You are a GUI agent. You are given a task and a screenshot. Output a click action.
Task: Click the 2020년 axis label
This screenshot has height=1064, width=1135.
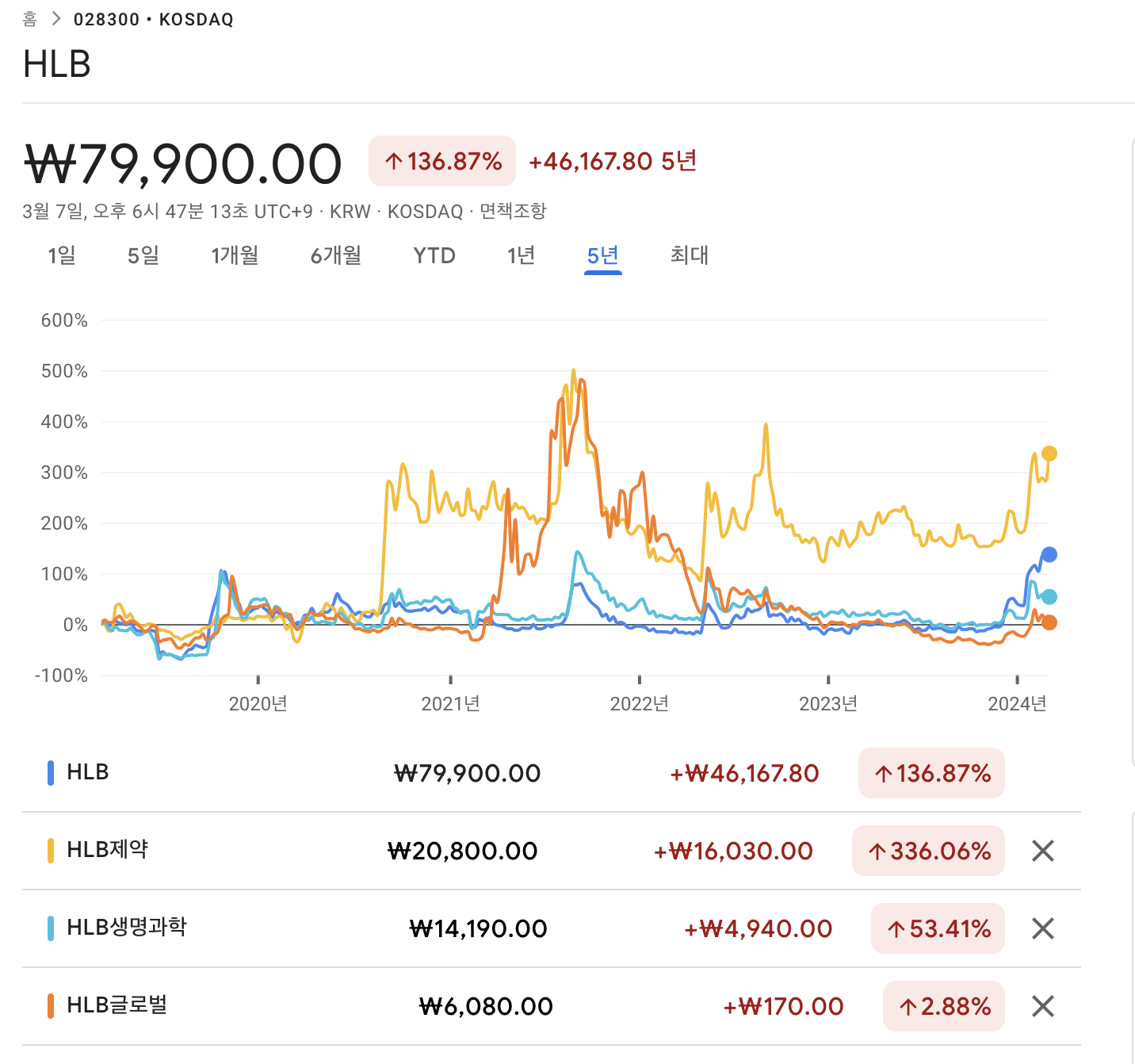coord(258,703)
